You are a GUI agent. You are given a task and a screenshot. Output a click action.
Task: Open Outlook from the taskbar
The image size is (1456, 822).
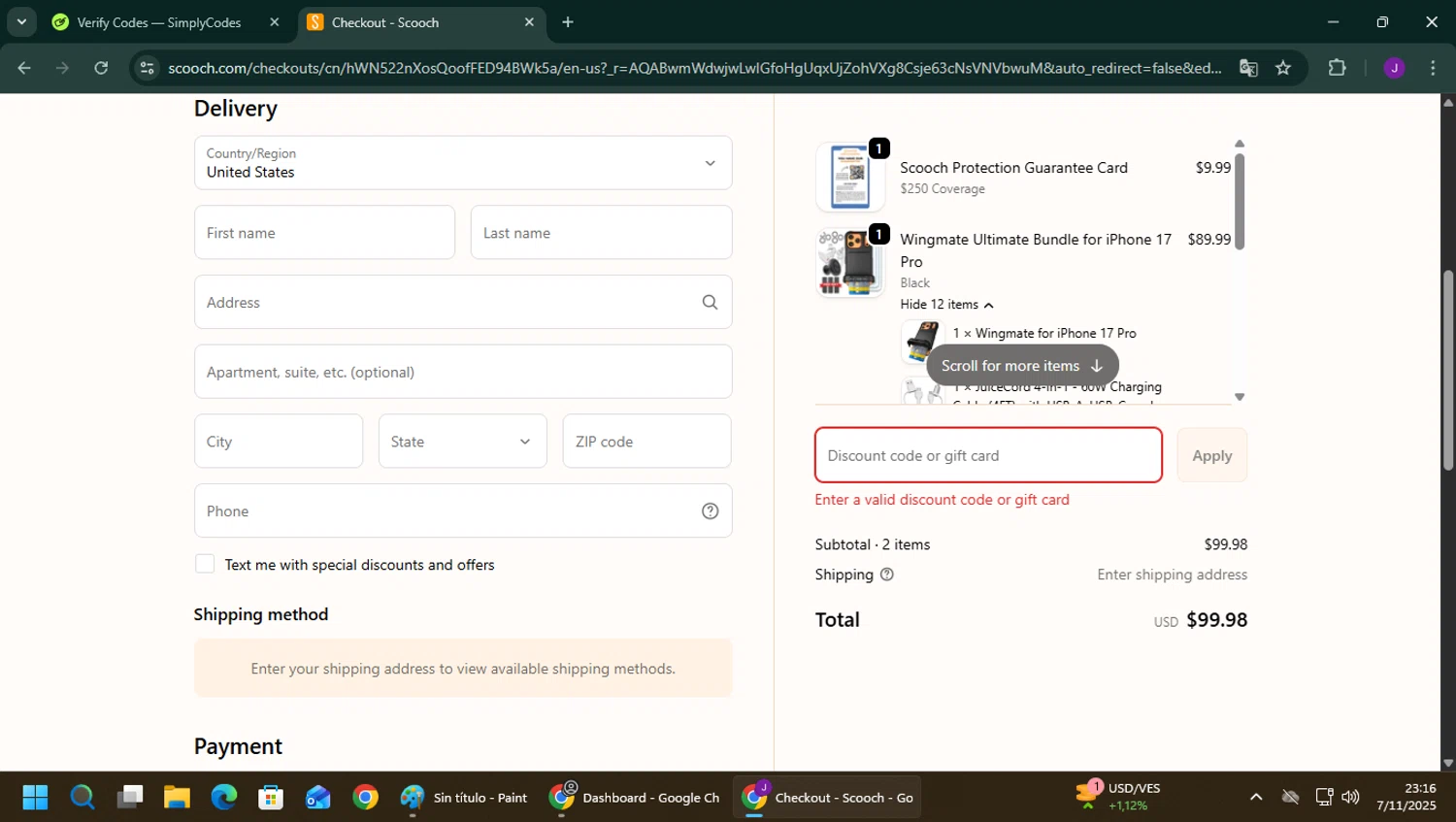pyautogui.click(x=318, y=798)
